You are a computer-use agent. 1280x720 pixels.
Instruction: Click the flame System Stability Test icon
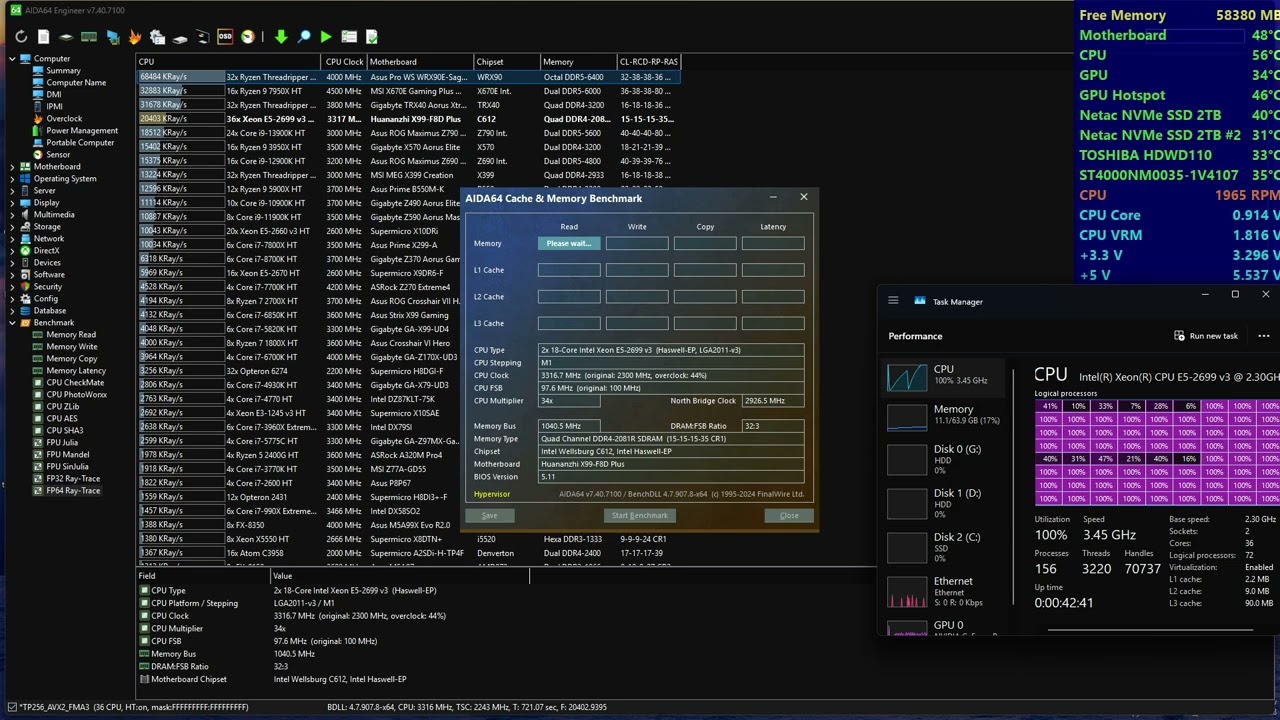point(135,37)
